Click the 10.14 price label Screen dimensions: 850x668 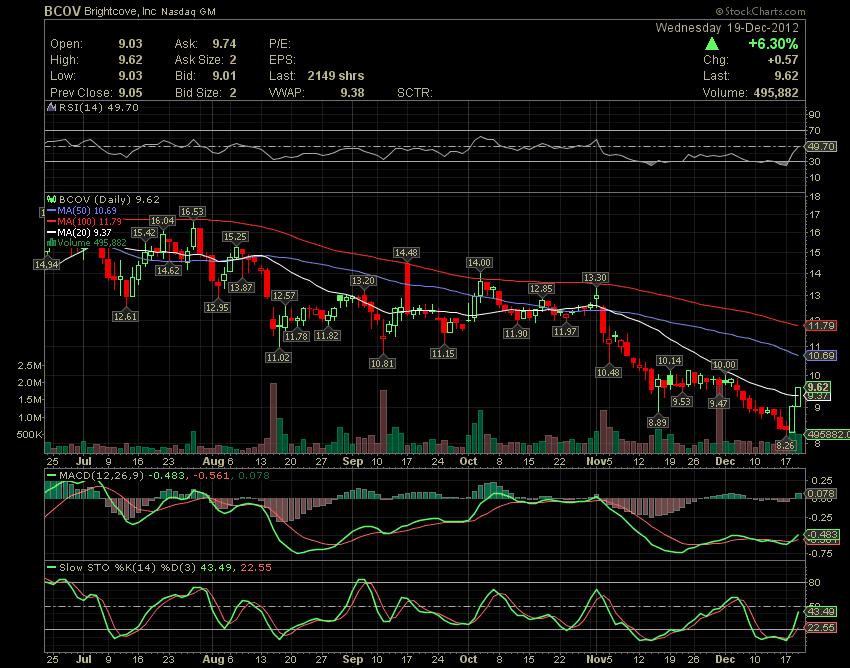point(669,361)
